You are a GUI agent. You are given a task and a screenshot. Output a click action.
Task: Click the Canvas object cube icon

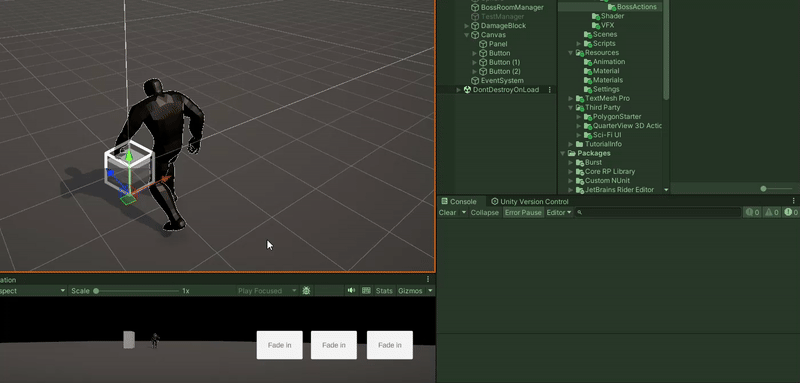coord(475,35)
